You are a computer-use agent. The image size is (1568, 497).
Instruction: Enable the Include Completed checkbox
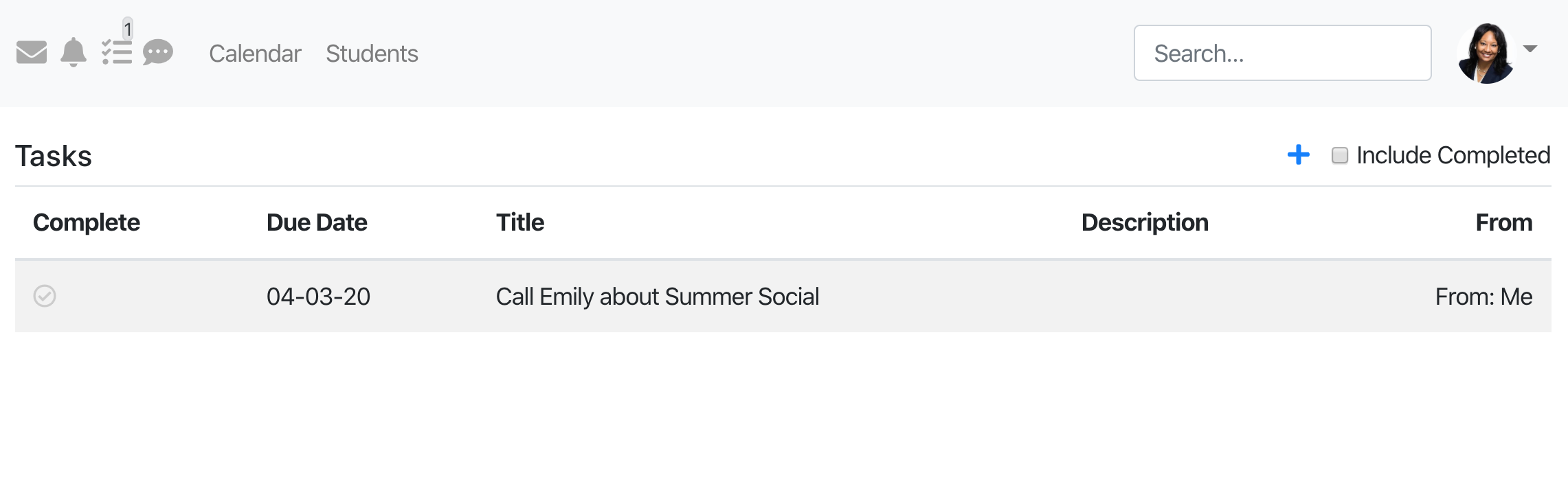pyautogui.click(x=1339, y=156)
